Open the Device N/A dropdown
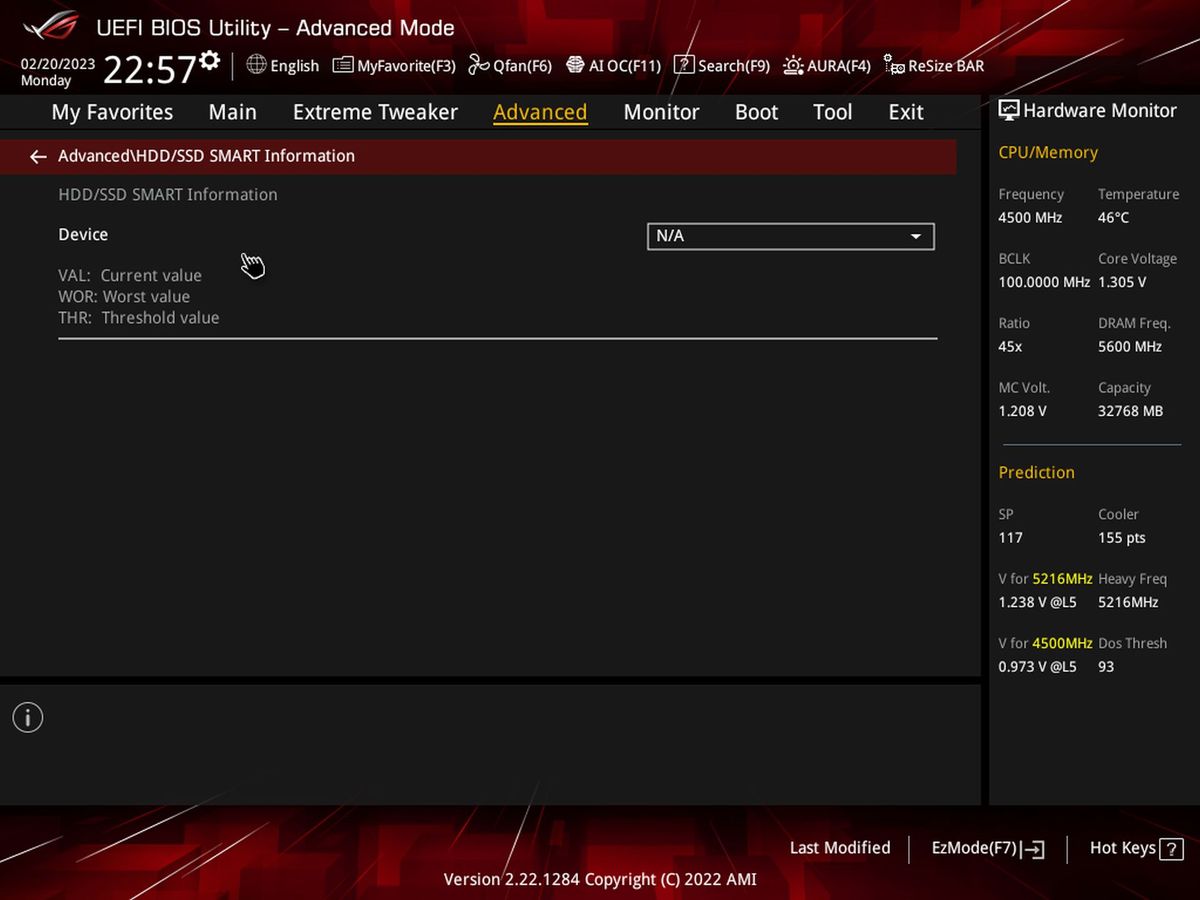The image size is (1200, 900). click(791, 236)
